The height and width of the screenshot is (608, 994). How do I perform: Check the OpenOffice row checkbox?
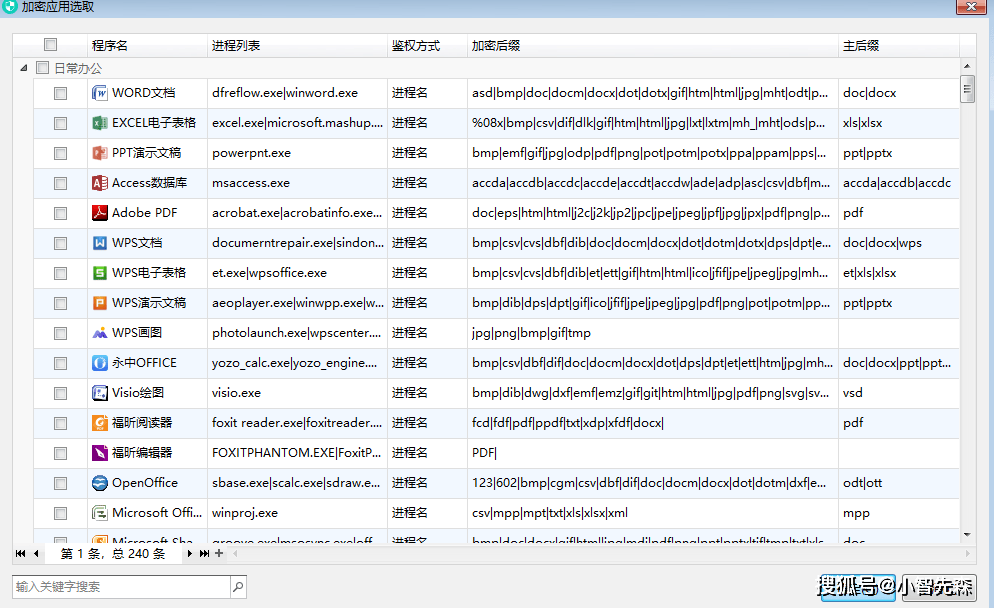60,483
